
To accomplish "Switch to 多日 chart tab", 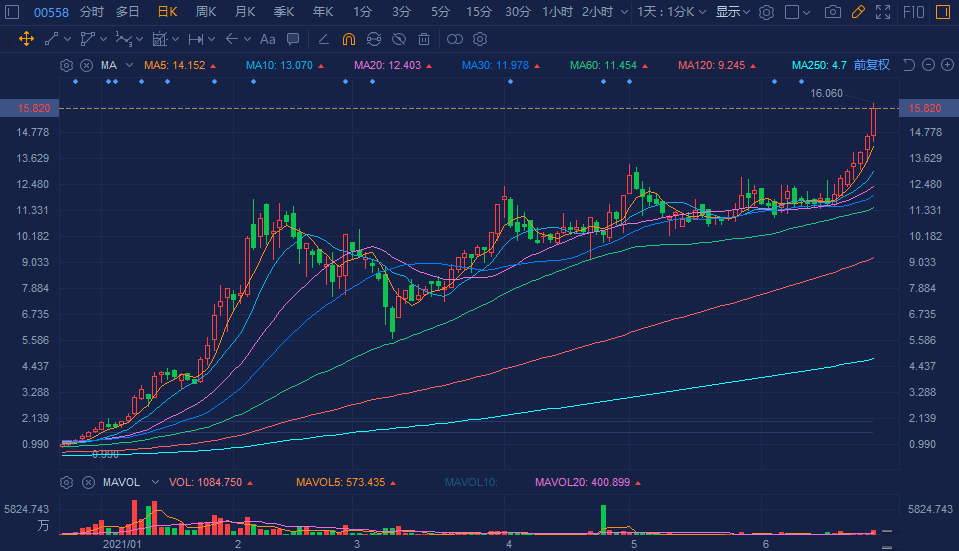I will coord(128,12).
